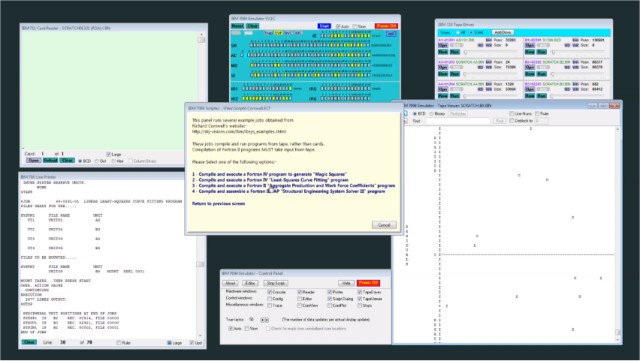Click the green Reset button on the emulator console
This screenshot has width=640, height=361.
(237, 26)
